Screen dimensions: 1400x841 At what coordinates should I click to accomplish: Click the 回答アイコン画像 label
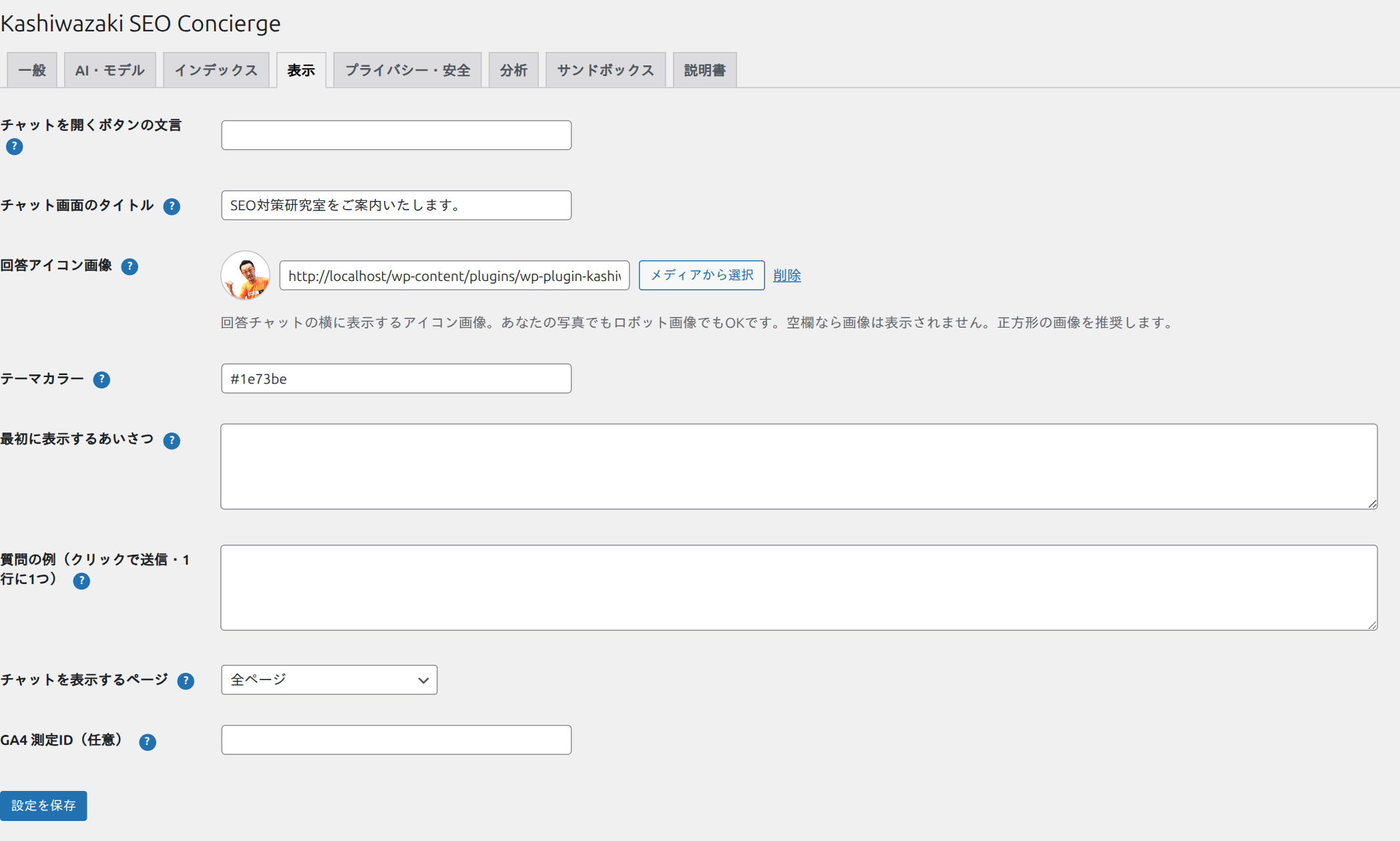[56, 265]
